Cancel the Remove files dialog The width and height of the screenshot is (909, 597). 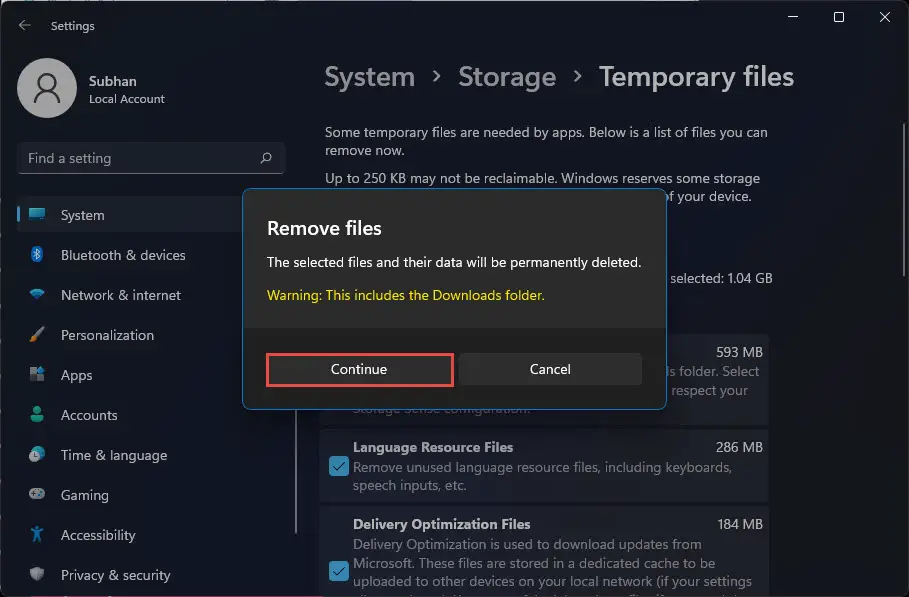(550, 369)
